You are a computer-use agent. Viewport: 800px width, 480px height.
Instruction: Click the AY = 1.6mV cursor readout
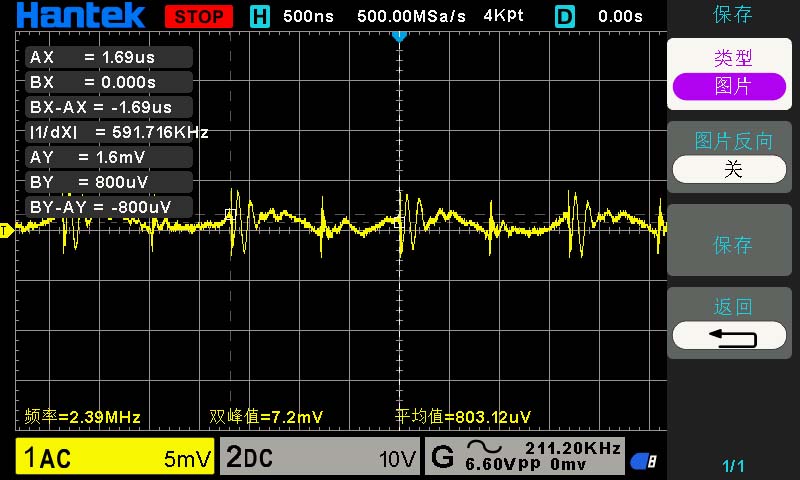coord(109,157)
